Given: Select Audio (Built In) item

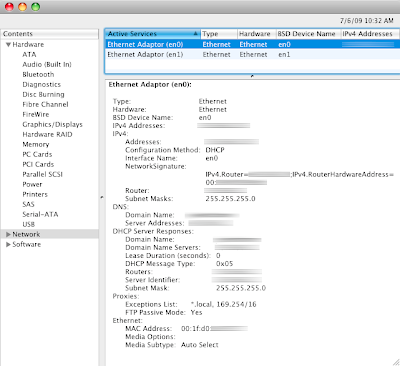Looking at the screenshot, I should point(47,64).
